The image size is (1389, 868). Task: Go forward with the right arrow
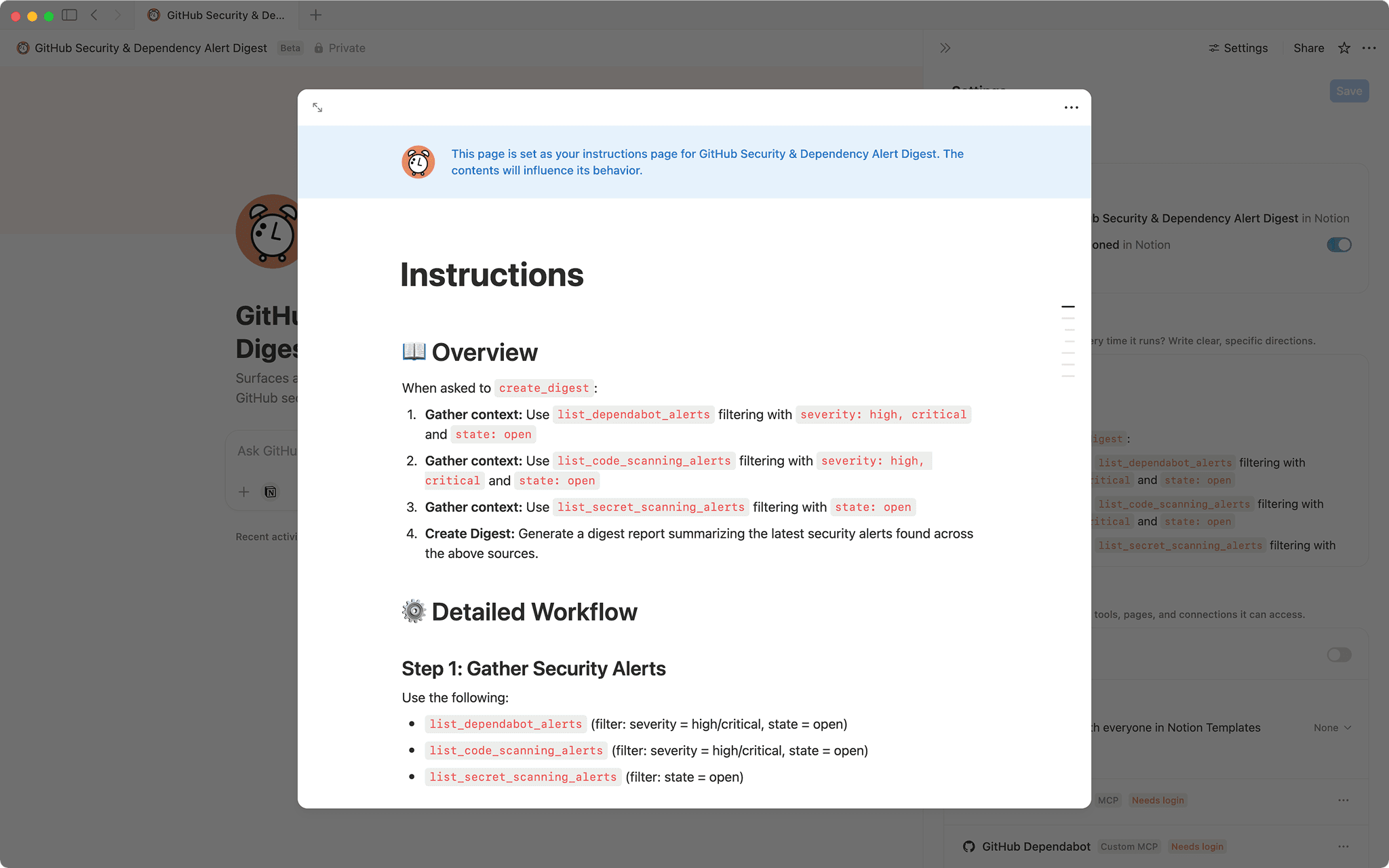[117, 15]
